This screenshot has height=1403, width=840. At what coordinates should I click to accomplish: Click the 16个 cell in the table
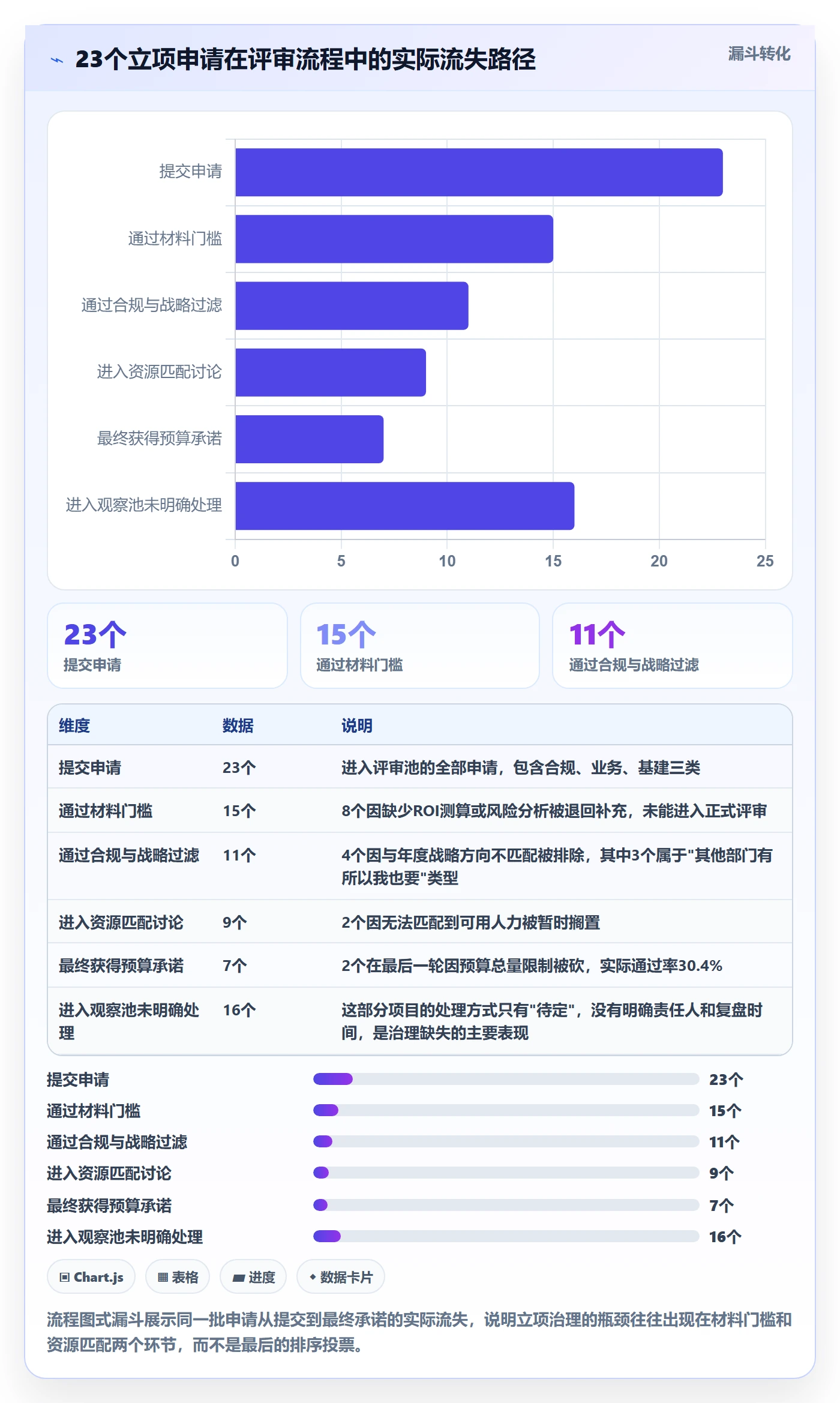[239, 1010]
